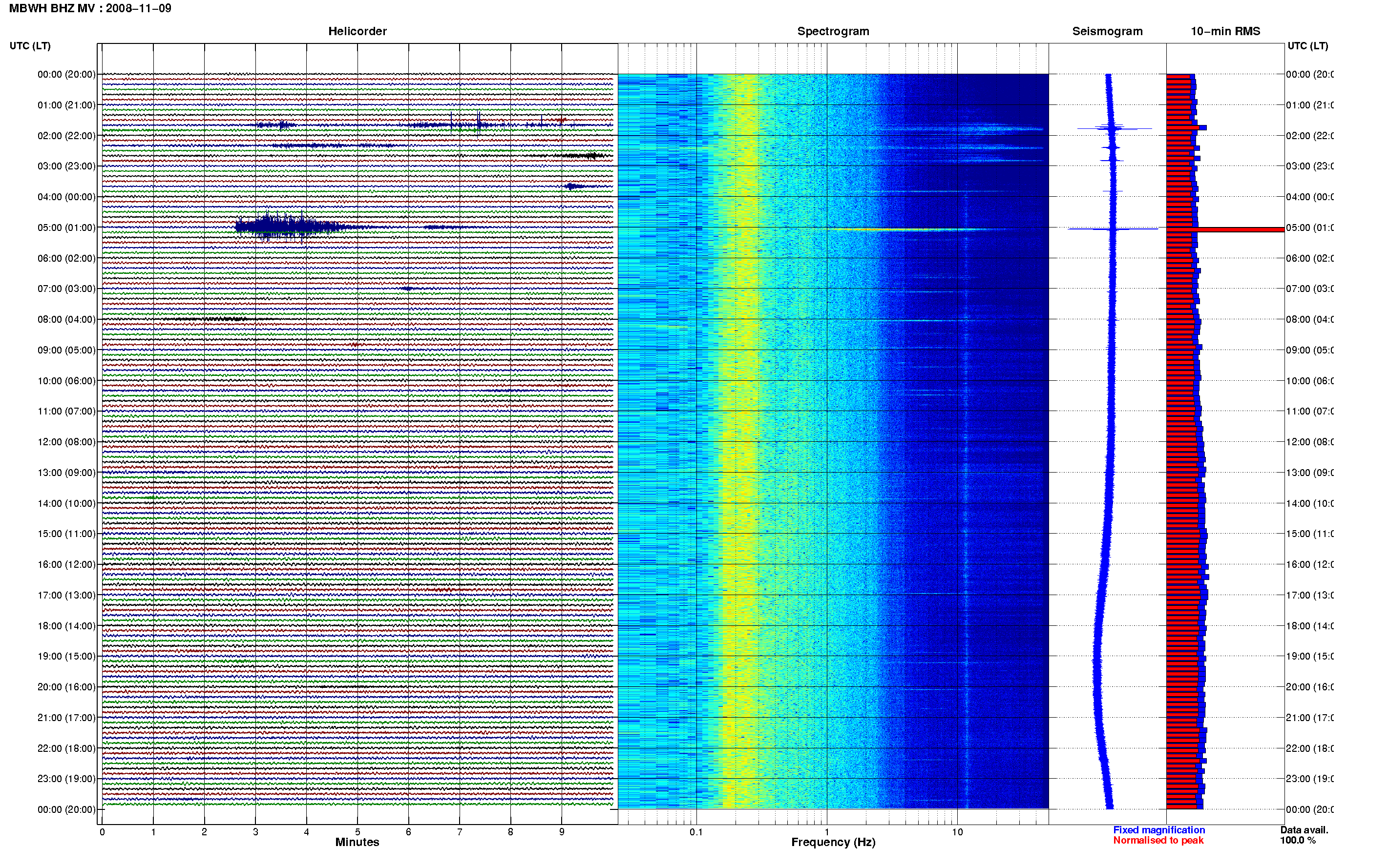This screenshot has width=1389, height=868.
Task: Click the left 05:00 (01:00) time label
Action: [66, 227]
